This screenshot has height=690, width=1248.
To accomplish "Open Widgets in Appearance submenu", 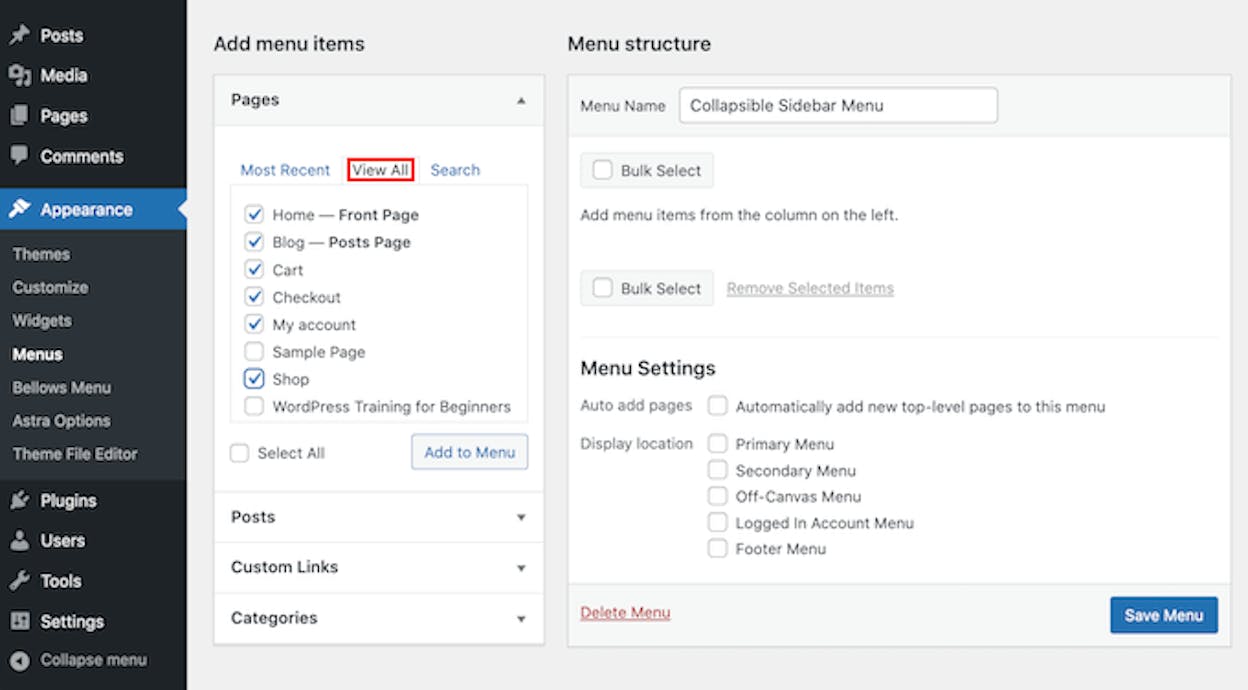I will (42, 321).
